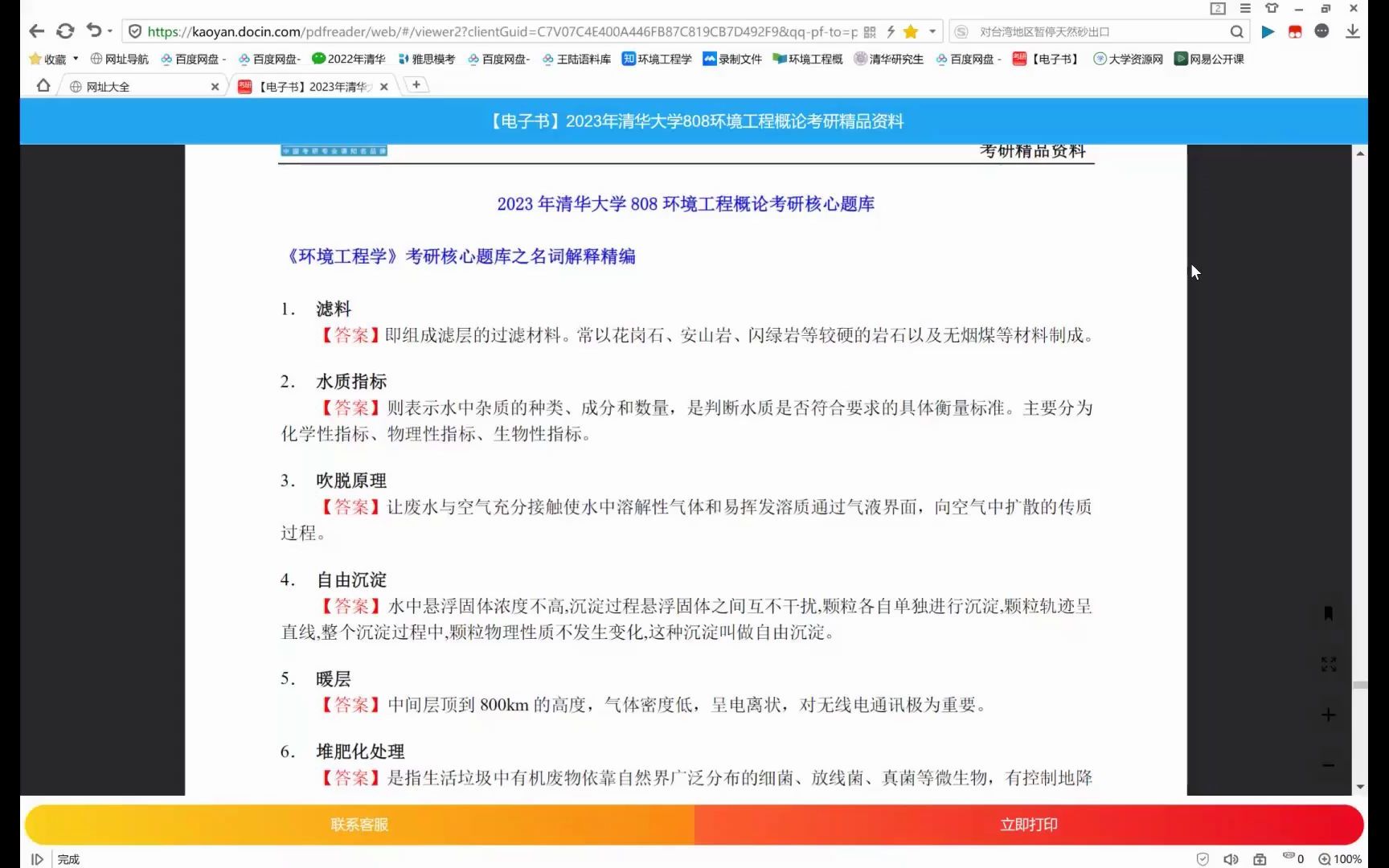Click the dark round chat extension icon
The height and width of the screenshot is (868, 1389).
pyautogui.click(x=1321, y=31)
